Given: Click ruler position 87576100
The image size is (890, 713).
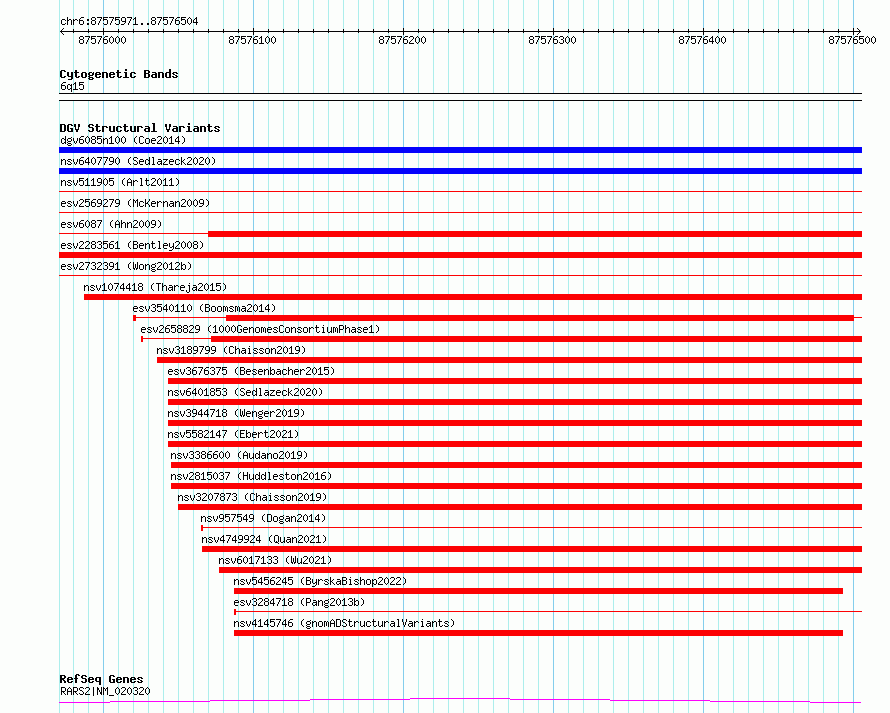Looking at the screenshot, I should pos(252,40).
